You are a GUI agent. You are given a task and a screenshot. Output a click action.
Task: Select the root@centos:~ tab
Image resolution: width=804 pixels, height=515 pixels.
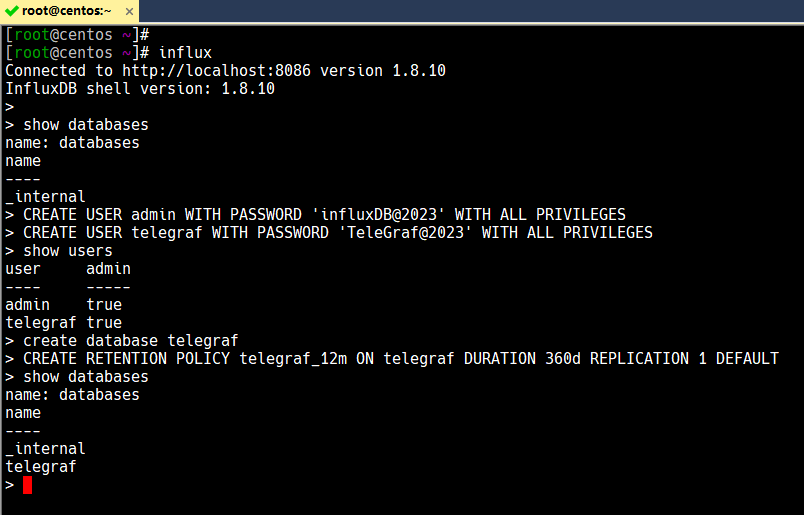pyautogui.click(x=65, y=11)
